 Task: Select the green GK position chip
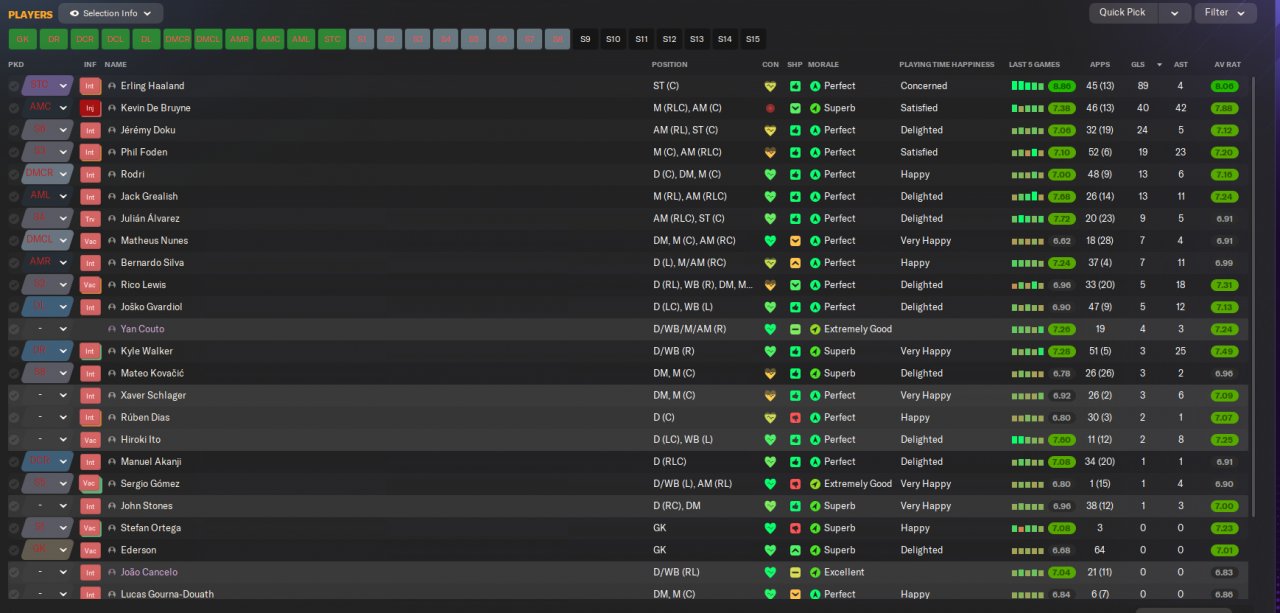22,39
